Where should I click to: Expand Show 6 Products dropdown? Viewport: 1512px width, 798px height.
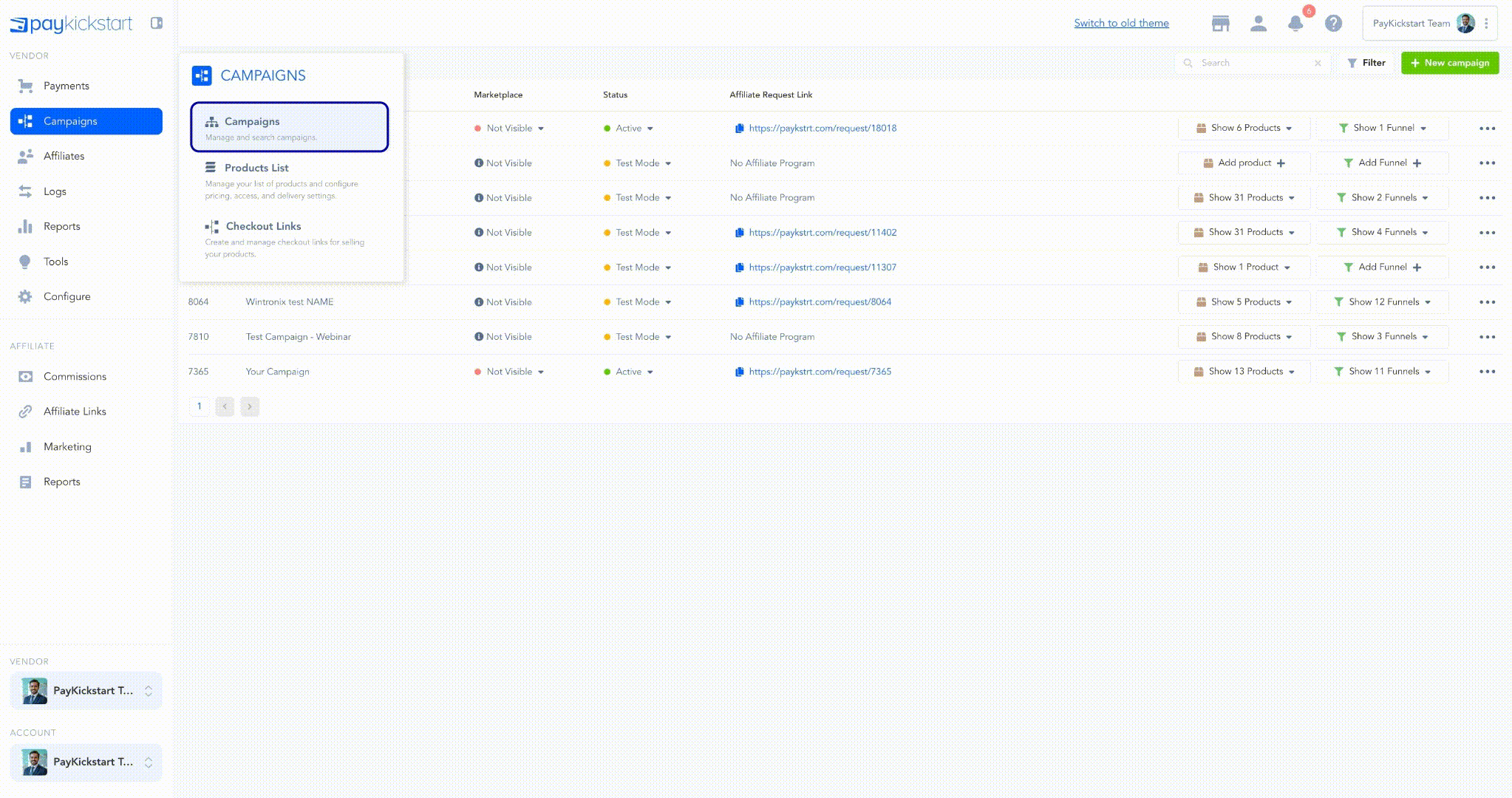[1244, 129]
